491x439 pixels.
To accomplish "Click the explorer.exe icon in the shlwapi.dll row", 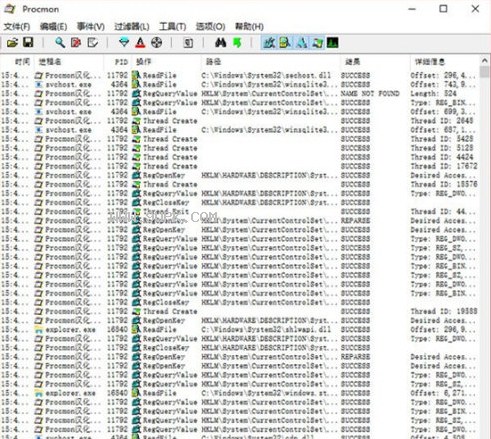I will 39,329.
